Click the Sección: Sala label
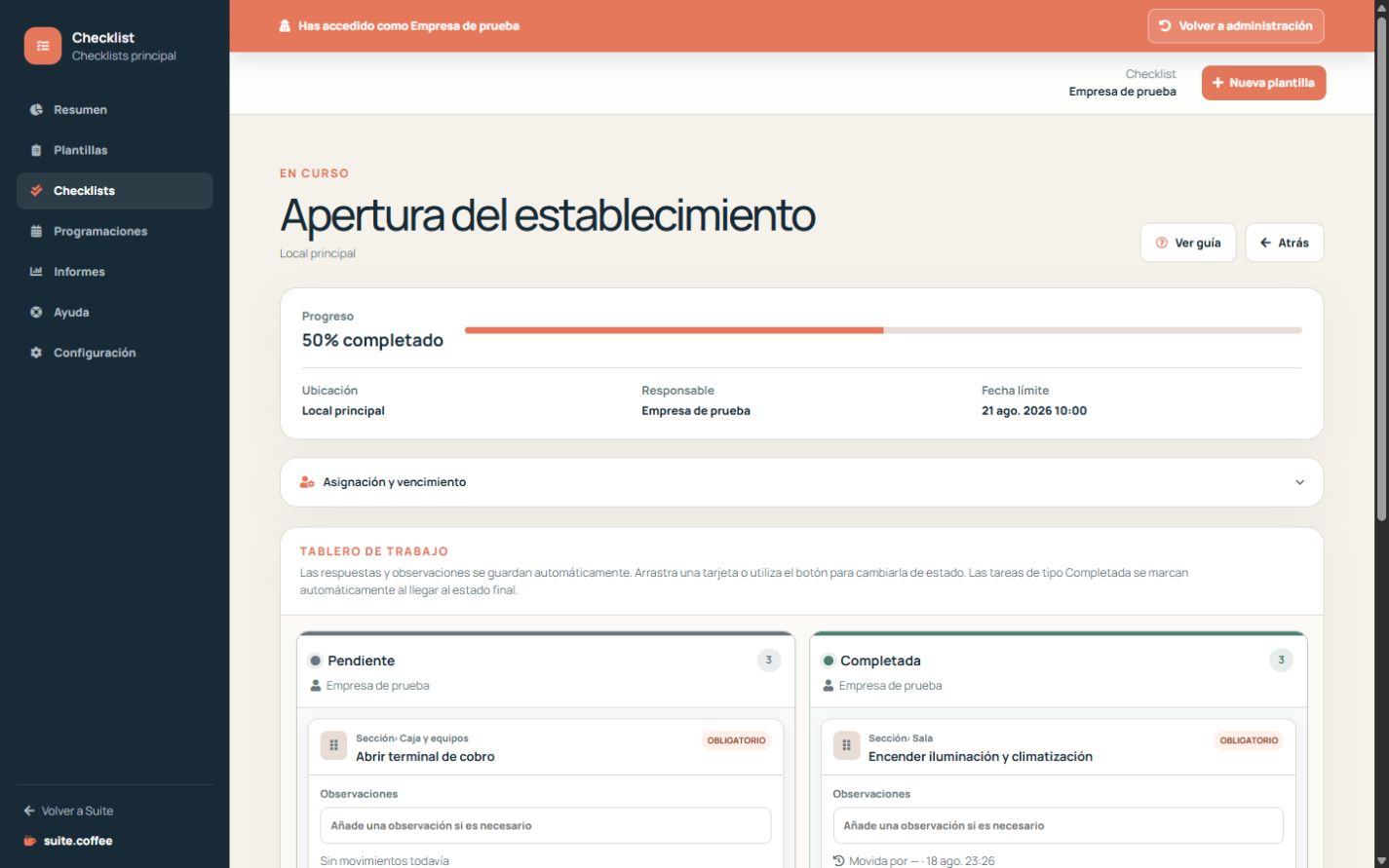This screenshot has height=868, width=1389. (x=901, y=738)
